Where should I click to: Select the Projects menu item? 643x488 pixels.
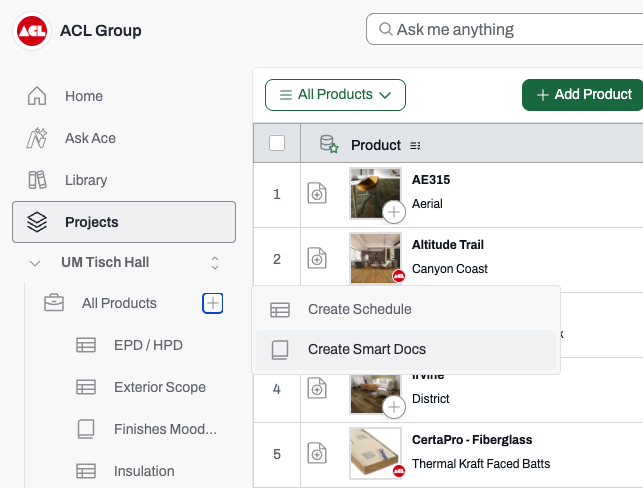click(124, 222)
